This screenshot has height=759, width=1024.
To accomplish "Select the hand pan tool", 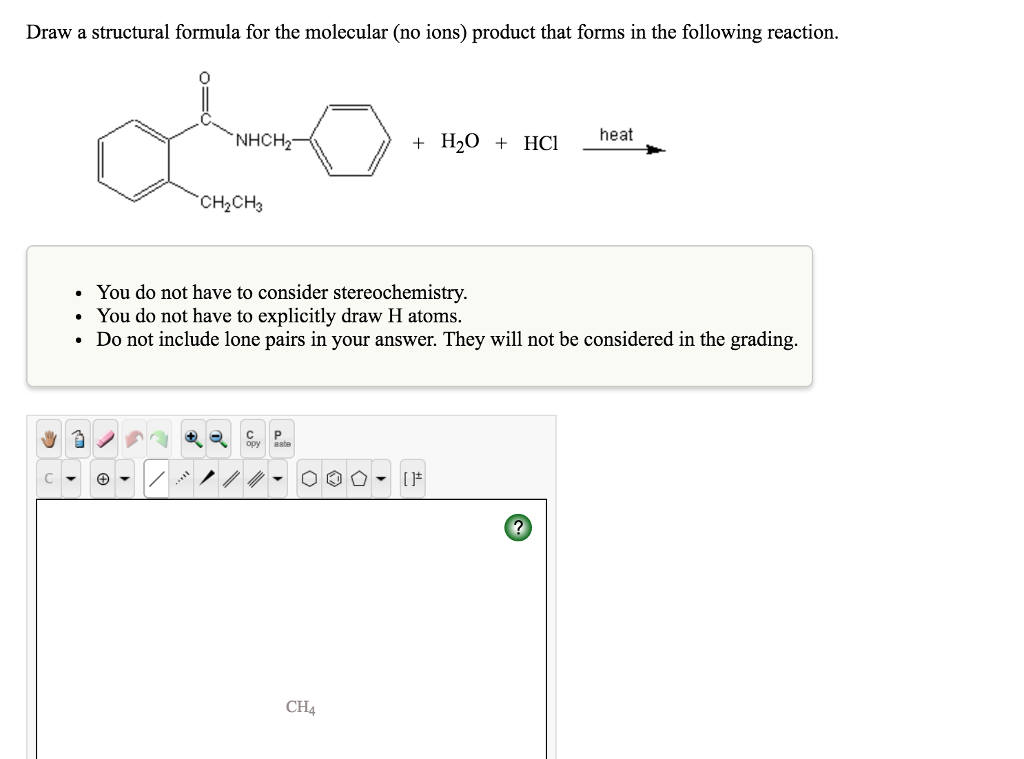I will pos(48,437).
